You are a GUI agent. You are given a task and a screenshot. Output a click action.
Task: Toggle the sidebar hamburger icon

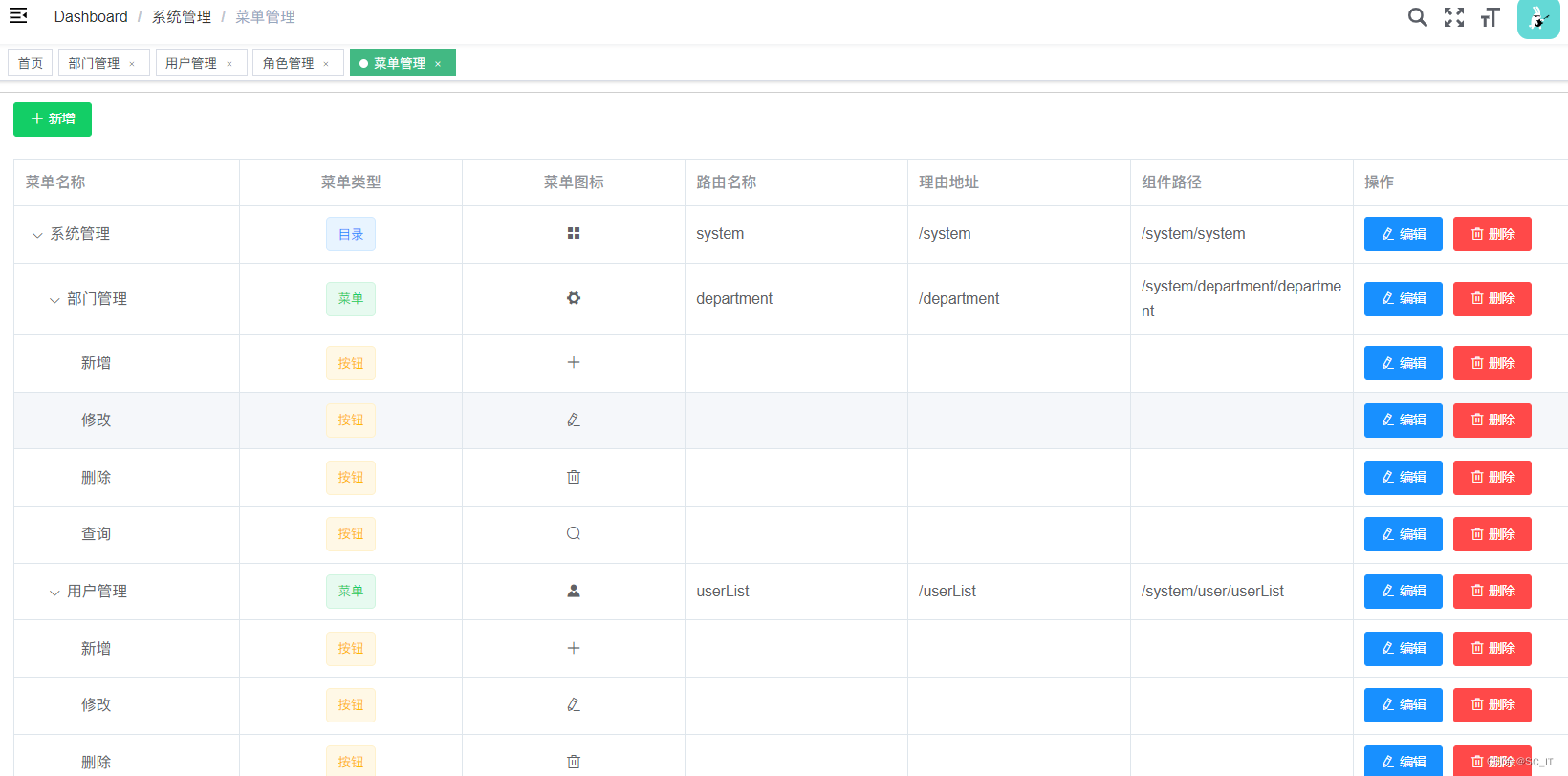point(18,15)
